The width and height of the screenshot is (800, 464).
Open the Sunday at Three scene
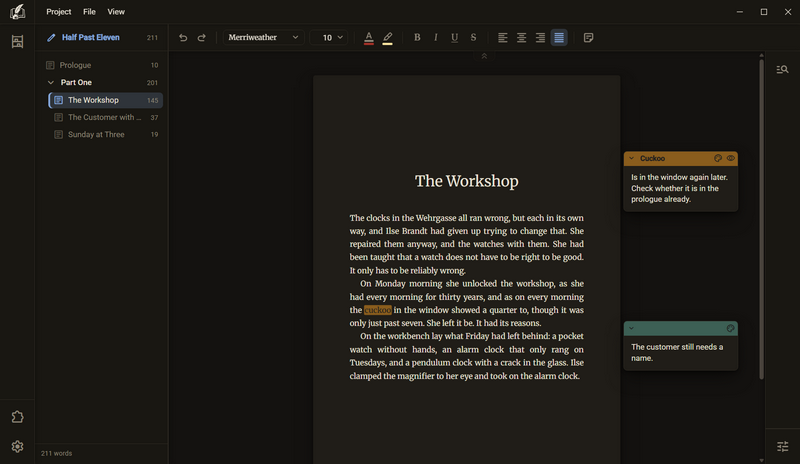pos(106,134)
